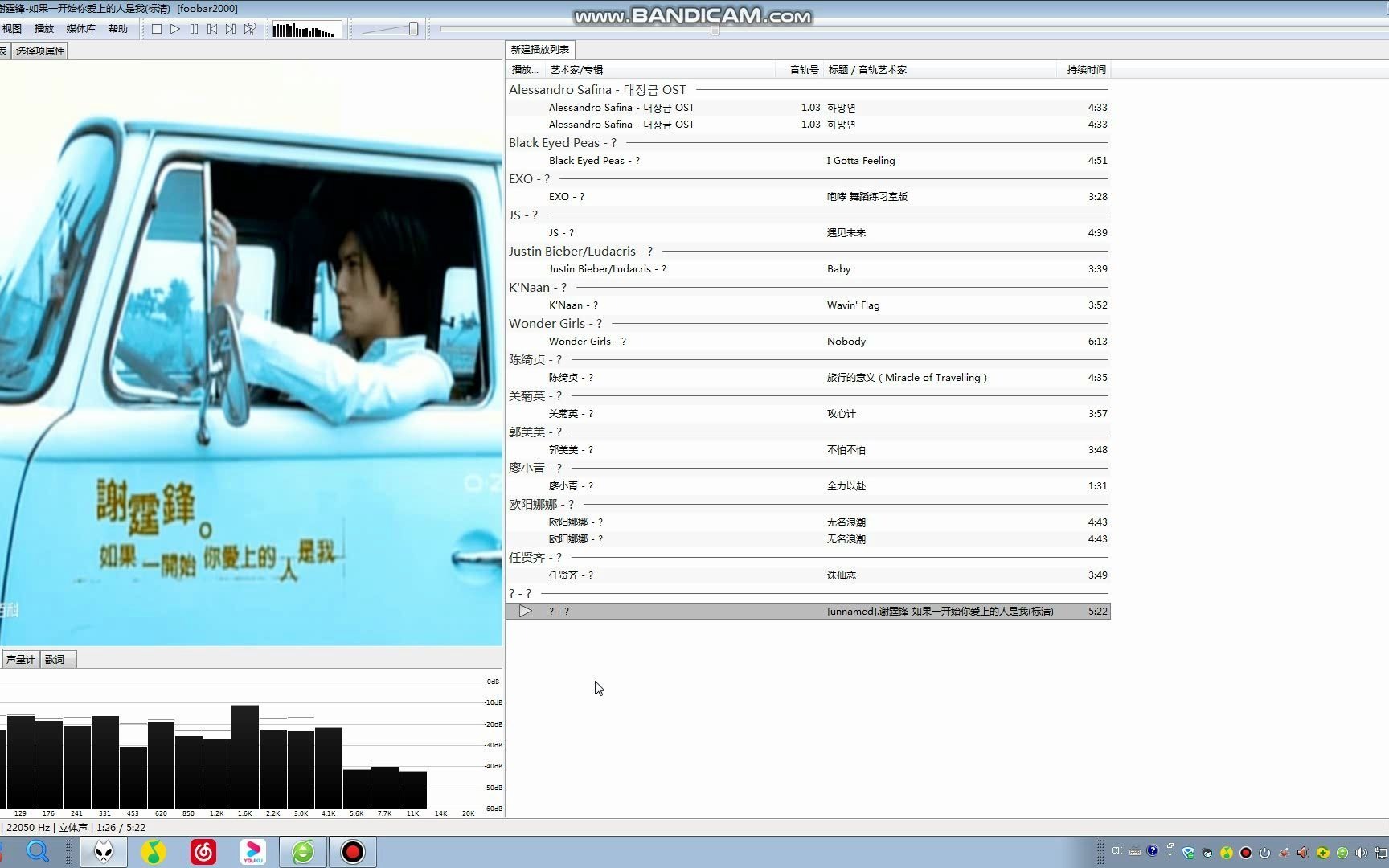Click the 1:26 / 5:22 time in the status bar
Image resolution: width=1389 pixels, height=868 pixels.
tap(121, 828)
